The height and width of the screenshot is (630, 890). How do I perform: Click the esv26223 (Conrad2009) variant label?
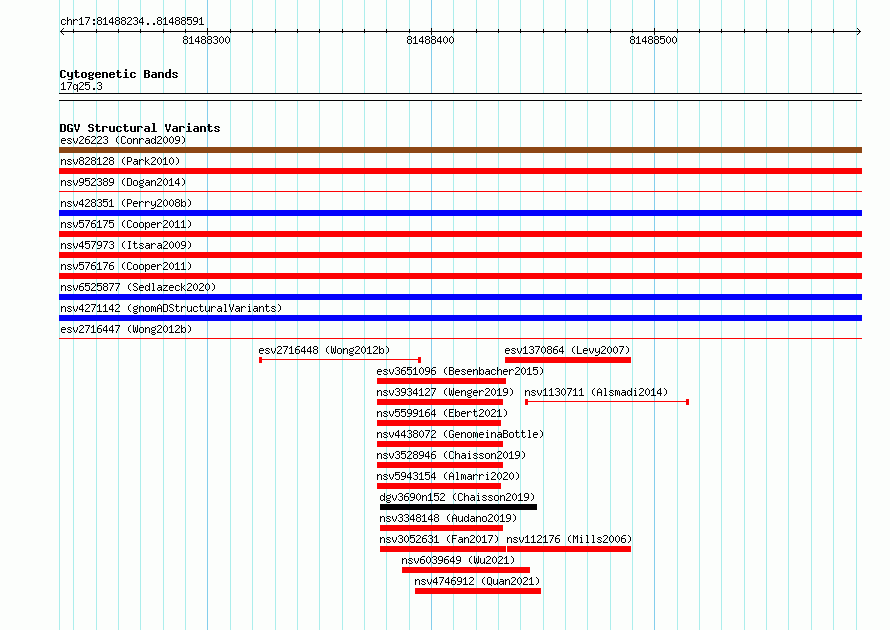123,140
